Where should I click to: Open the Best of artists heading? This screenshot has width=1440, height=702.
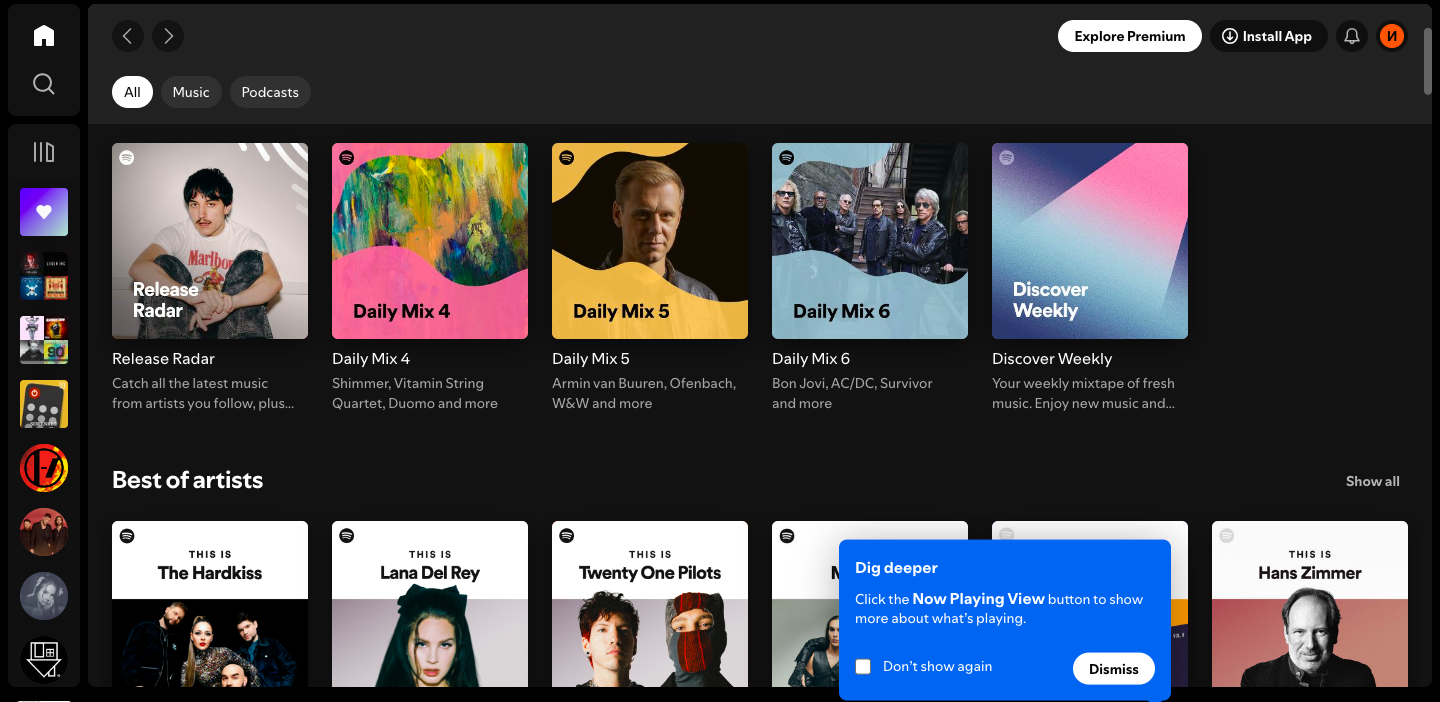(188, 480)
